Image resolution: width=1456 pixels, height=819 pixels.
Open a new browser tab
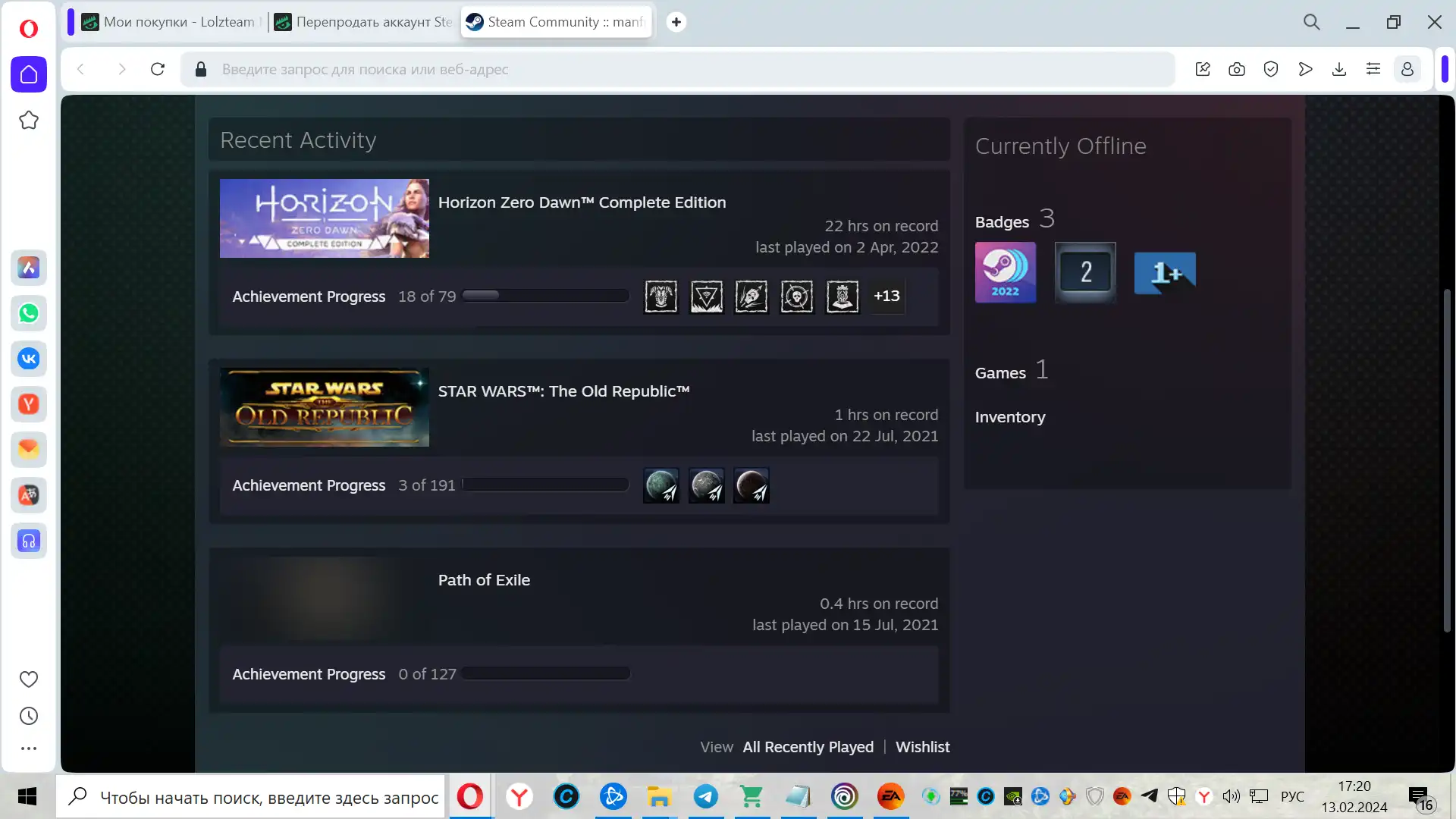pyautogui.click(x=676, y=22)
